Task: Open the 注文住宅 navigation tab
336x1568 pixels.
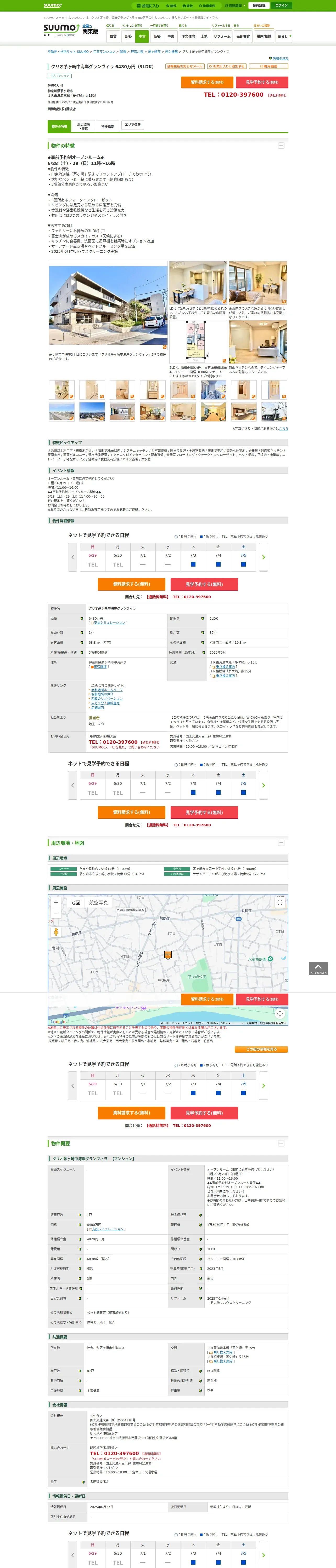Action: (188, 37)
